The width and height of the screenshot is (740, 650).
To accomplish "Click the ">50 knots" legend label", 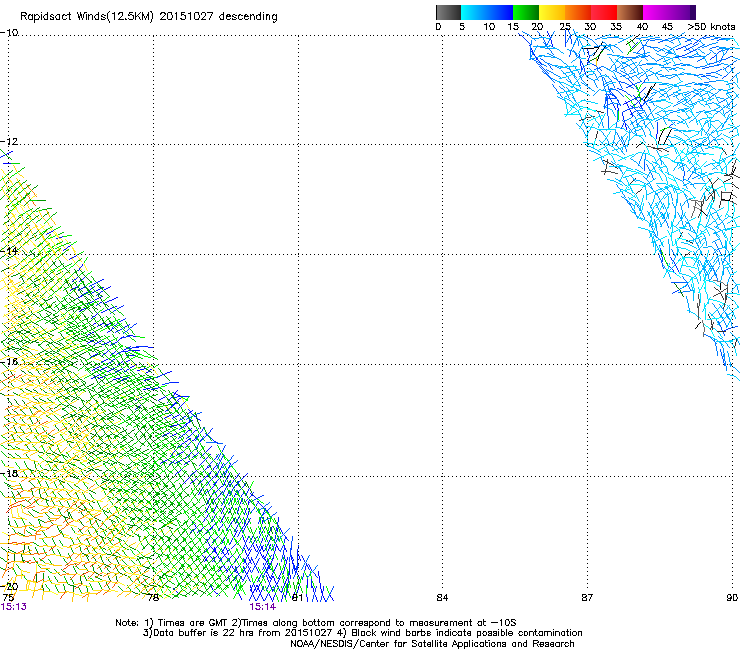I will click(x=711, y=27).
